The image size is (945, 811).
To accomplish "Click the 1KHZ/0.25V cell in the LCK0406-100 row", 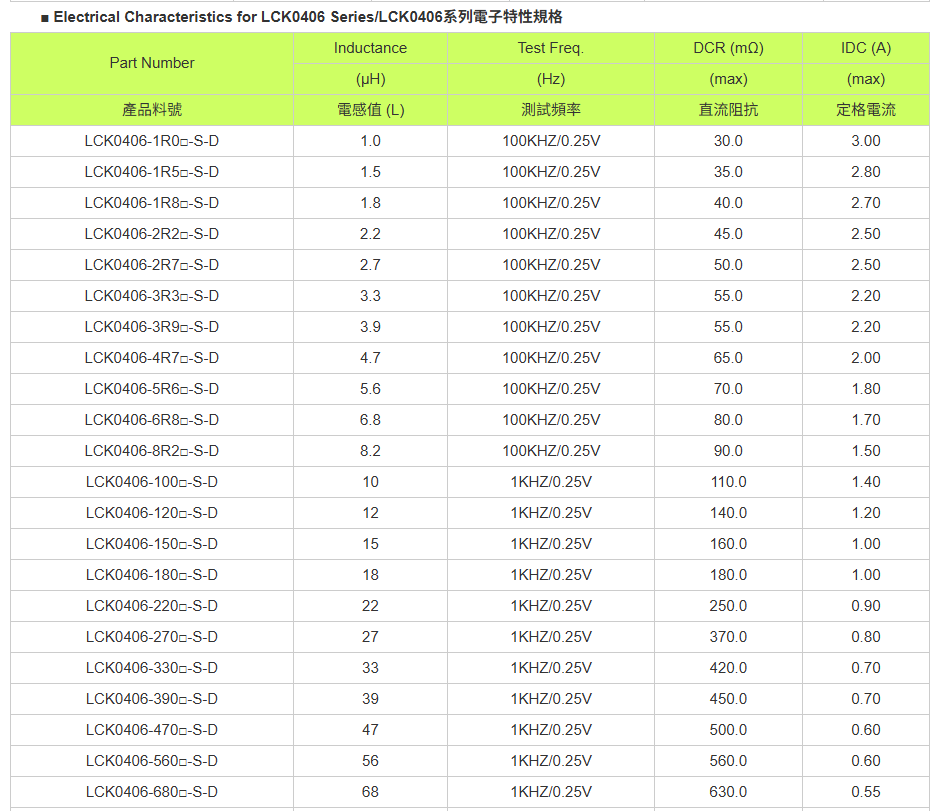I will point(551,482).
